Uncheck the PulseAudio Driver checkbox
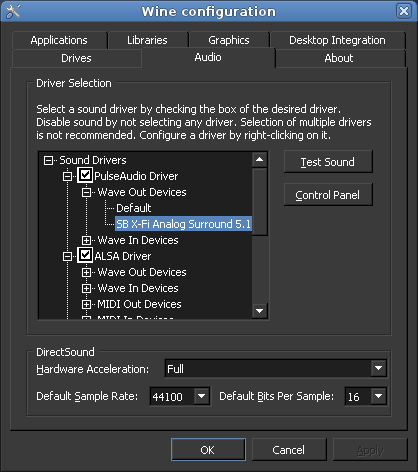This screenshot has height=472, width=418. pos(85,175)
